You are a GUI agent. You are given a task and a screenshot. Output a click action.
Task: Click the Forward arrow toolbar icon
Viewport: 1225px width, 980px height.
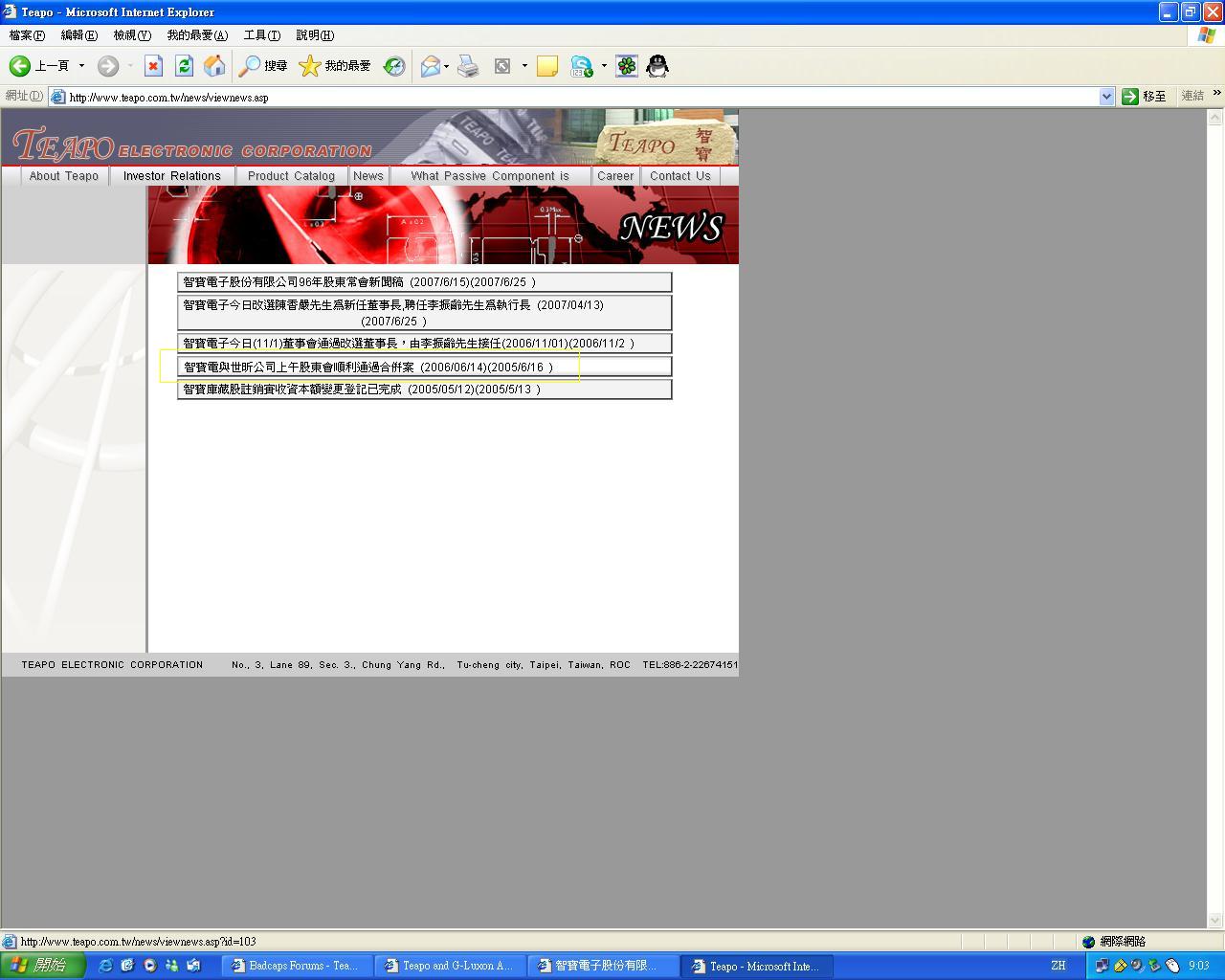[108, 66]
